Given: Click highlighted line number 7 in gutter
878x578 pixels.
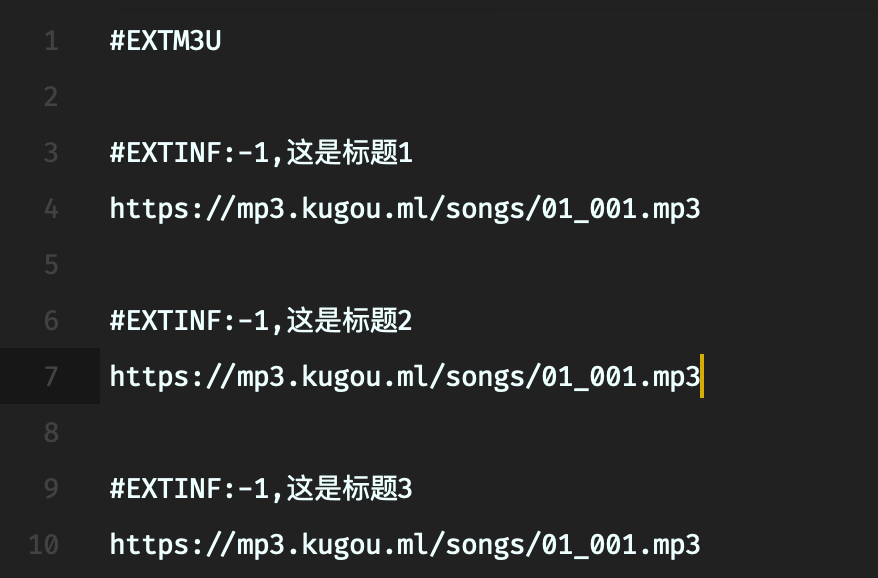Looking at the screenshot, I should pos(51,377).
